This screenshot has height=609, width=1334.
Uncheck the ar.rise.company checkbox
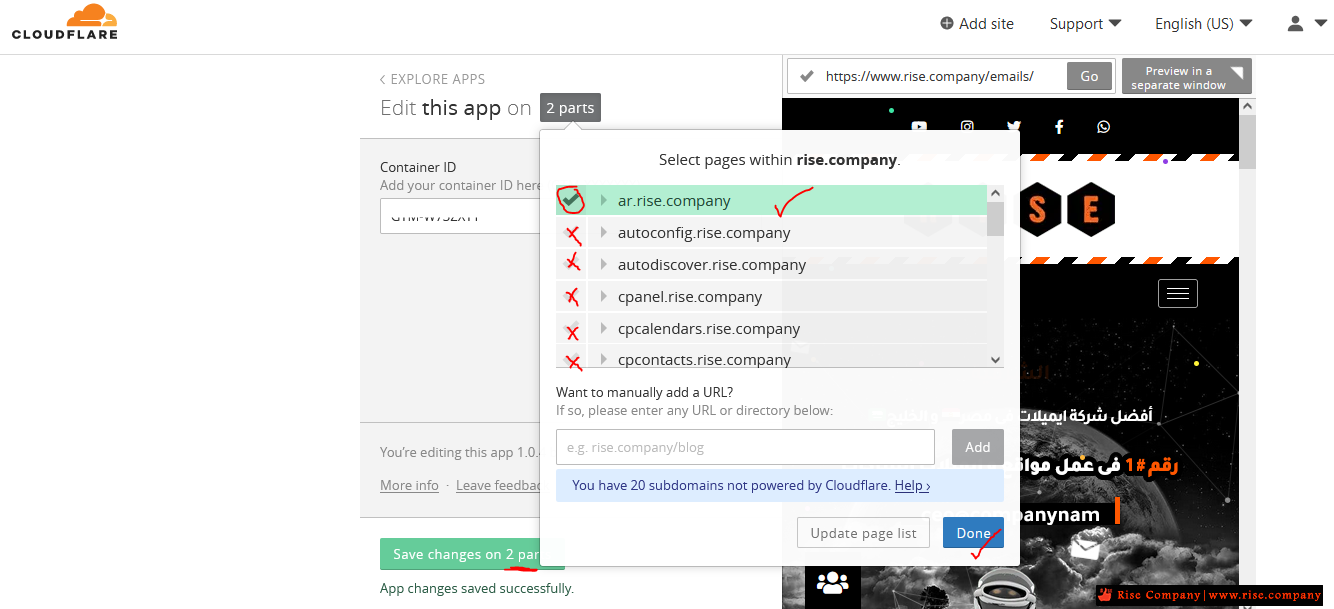(x=571, y=200)
